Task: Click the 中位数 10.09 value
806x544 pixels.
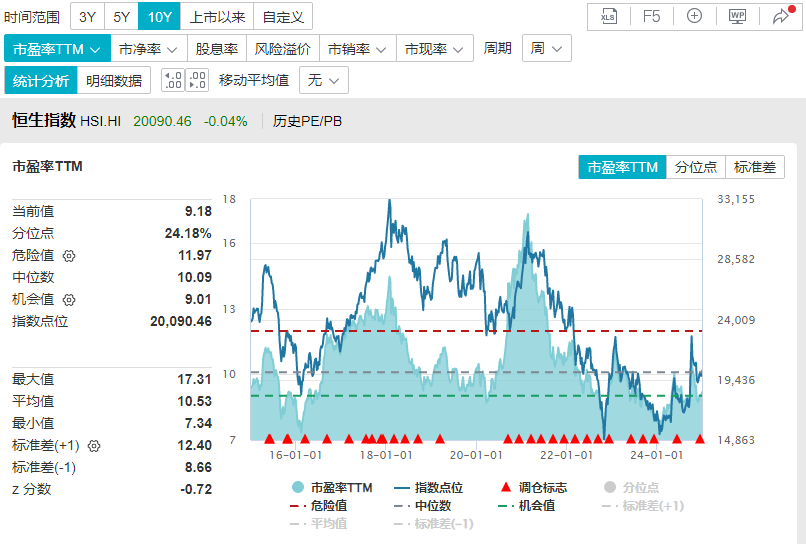Action: tap(194, 278)
